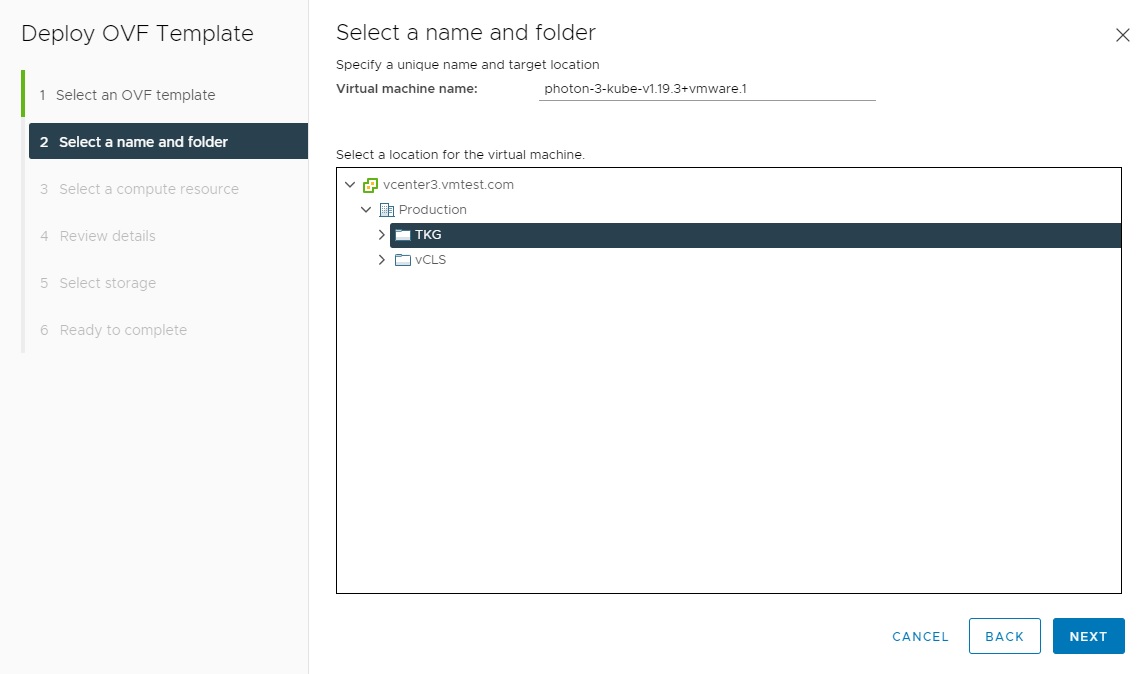The width and height of the screenshot is (1146, 674).
Task: Click the Production datacenter icon
Action: [387, 210]
